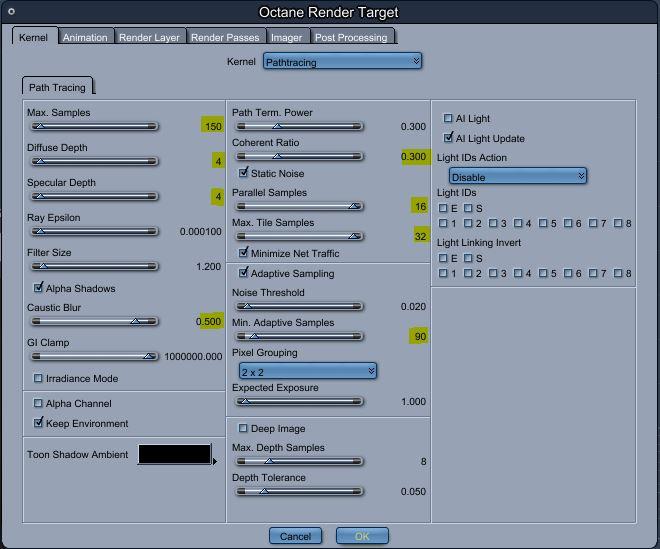The width and height of the screenshot is (660, 549).
Task: Click the Diffuse Depth slider
Action: coord(95,161)
